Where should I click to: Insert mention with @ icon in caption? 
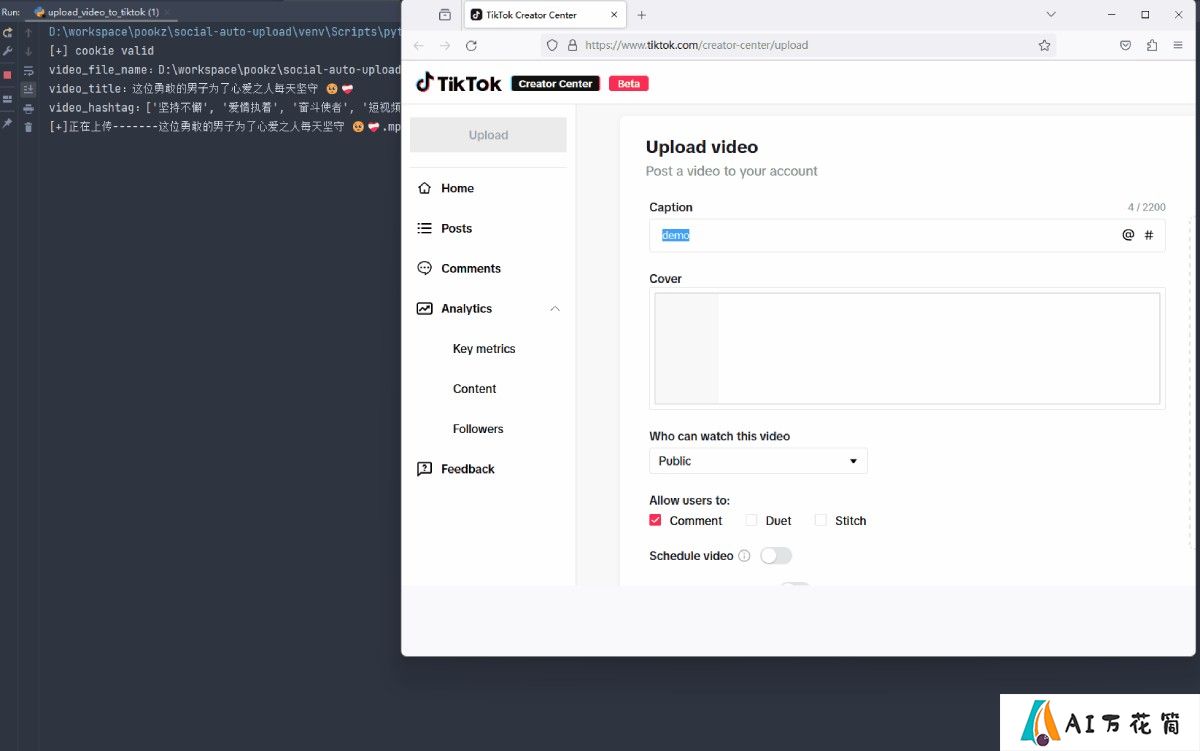pos(1128,235)
